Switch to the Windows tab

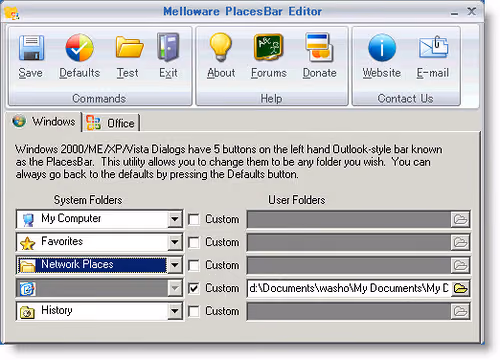pyautogui.click(x=43, y=122)
